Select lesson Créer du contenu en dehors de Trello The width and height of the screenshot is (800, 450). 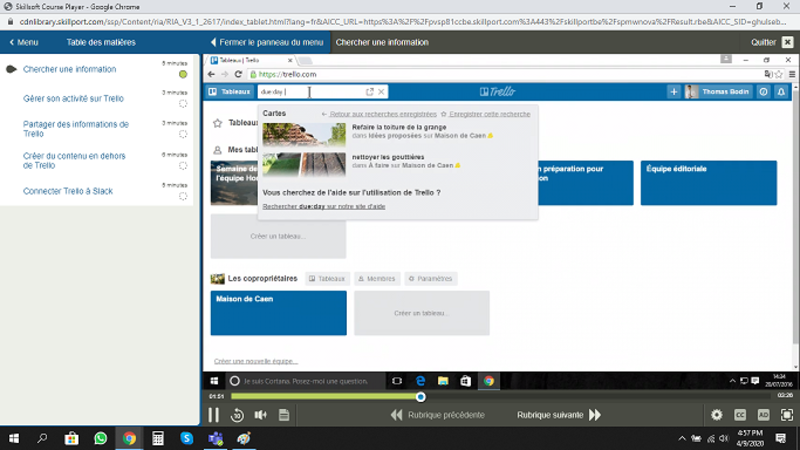[x=74, y=161]
